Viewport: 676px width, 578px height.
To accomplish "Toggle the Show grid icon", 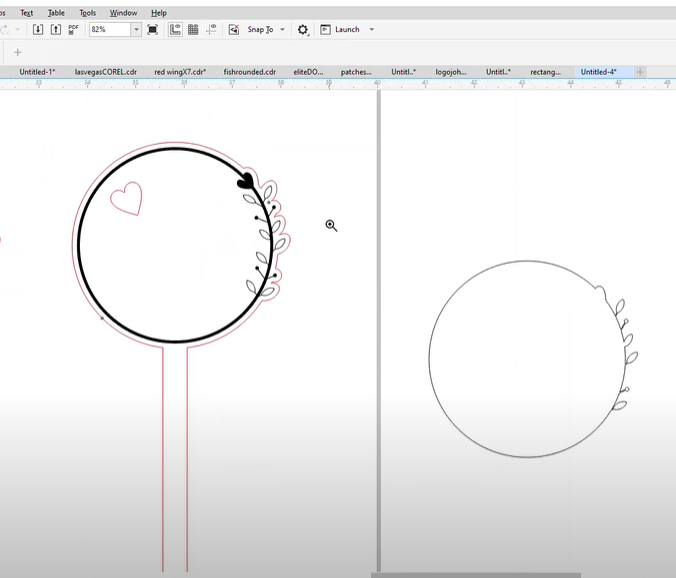I will click(193, 30).
